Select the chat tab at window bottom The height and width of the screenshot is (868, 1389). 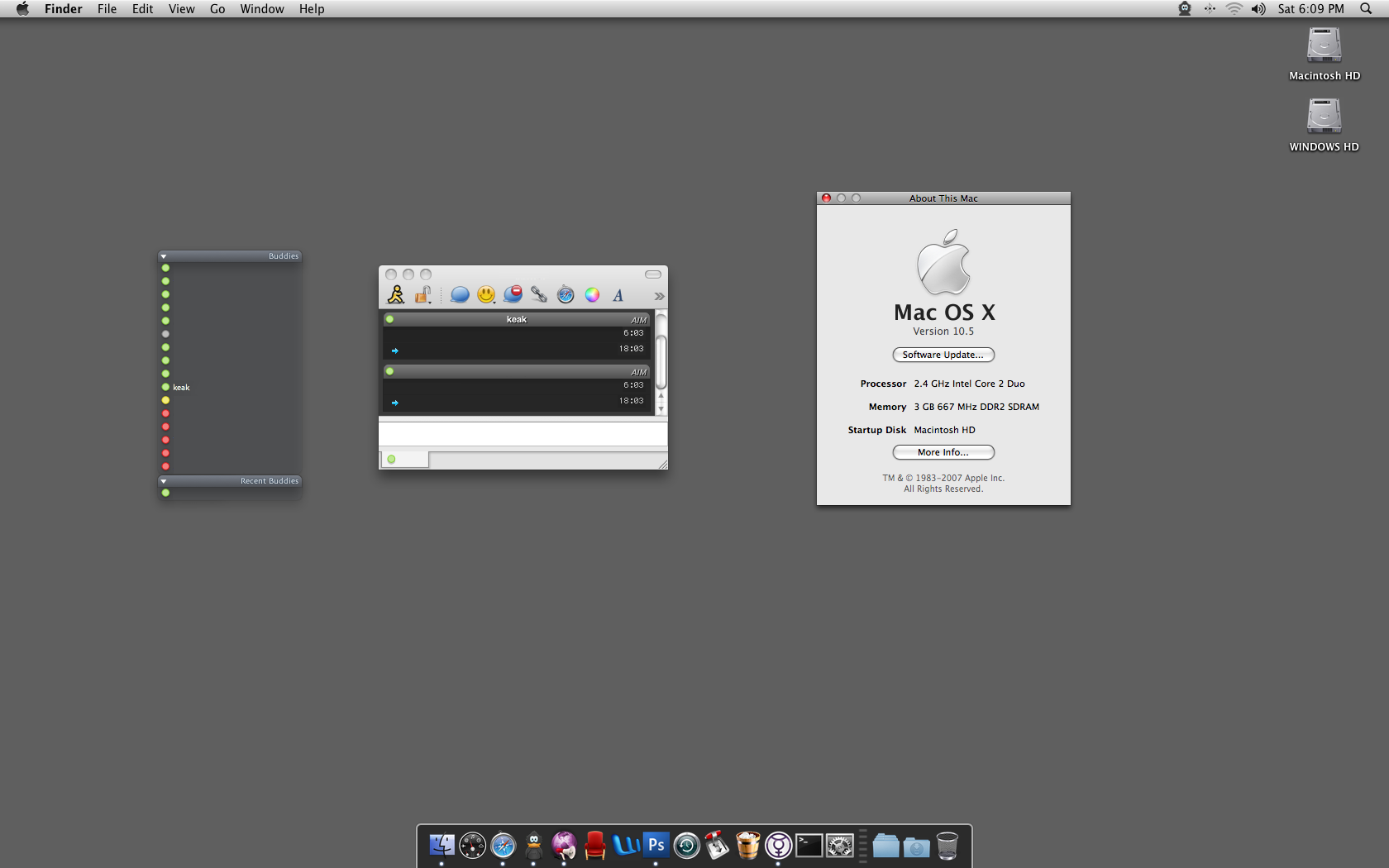pos(404,459)
